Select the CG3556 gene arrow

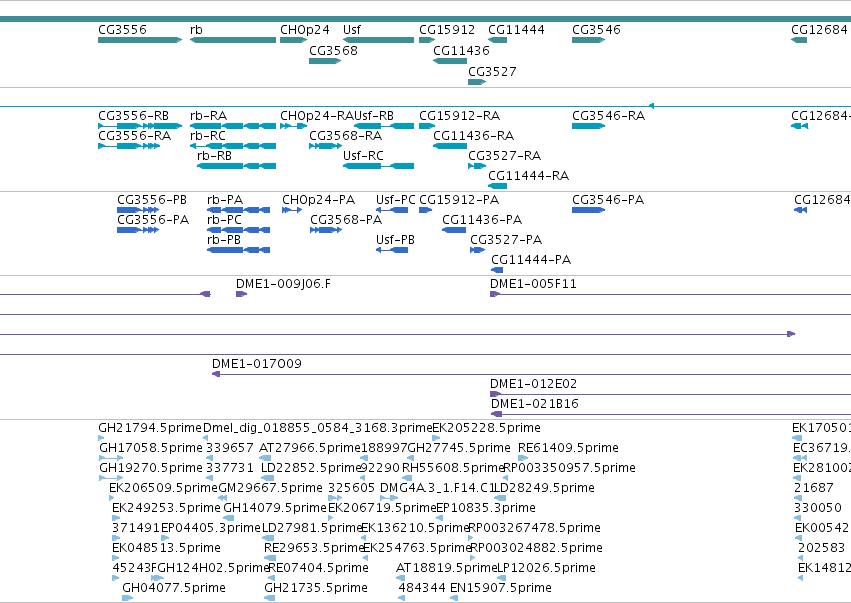click(x=140, y=40)
